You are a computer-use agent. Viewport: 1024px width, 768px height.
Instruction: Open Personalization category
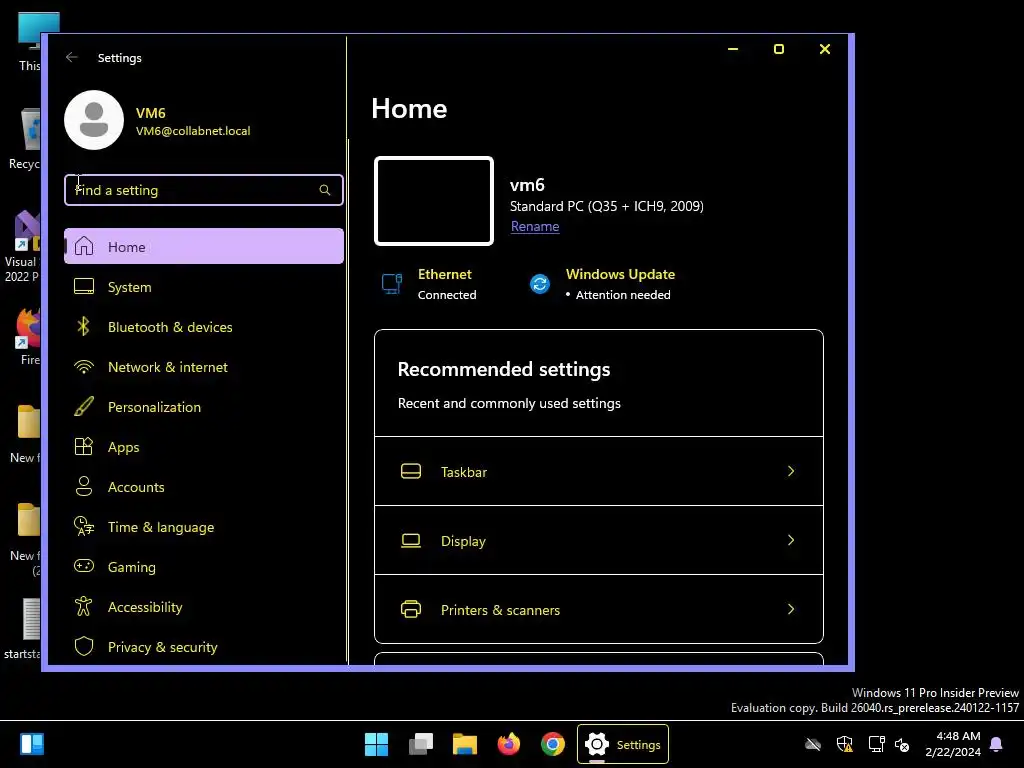pyautogui.click(x=203, y=407)
